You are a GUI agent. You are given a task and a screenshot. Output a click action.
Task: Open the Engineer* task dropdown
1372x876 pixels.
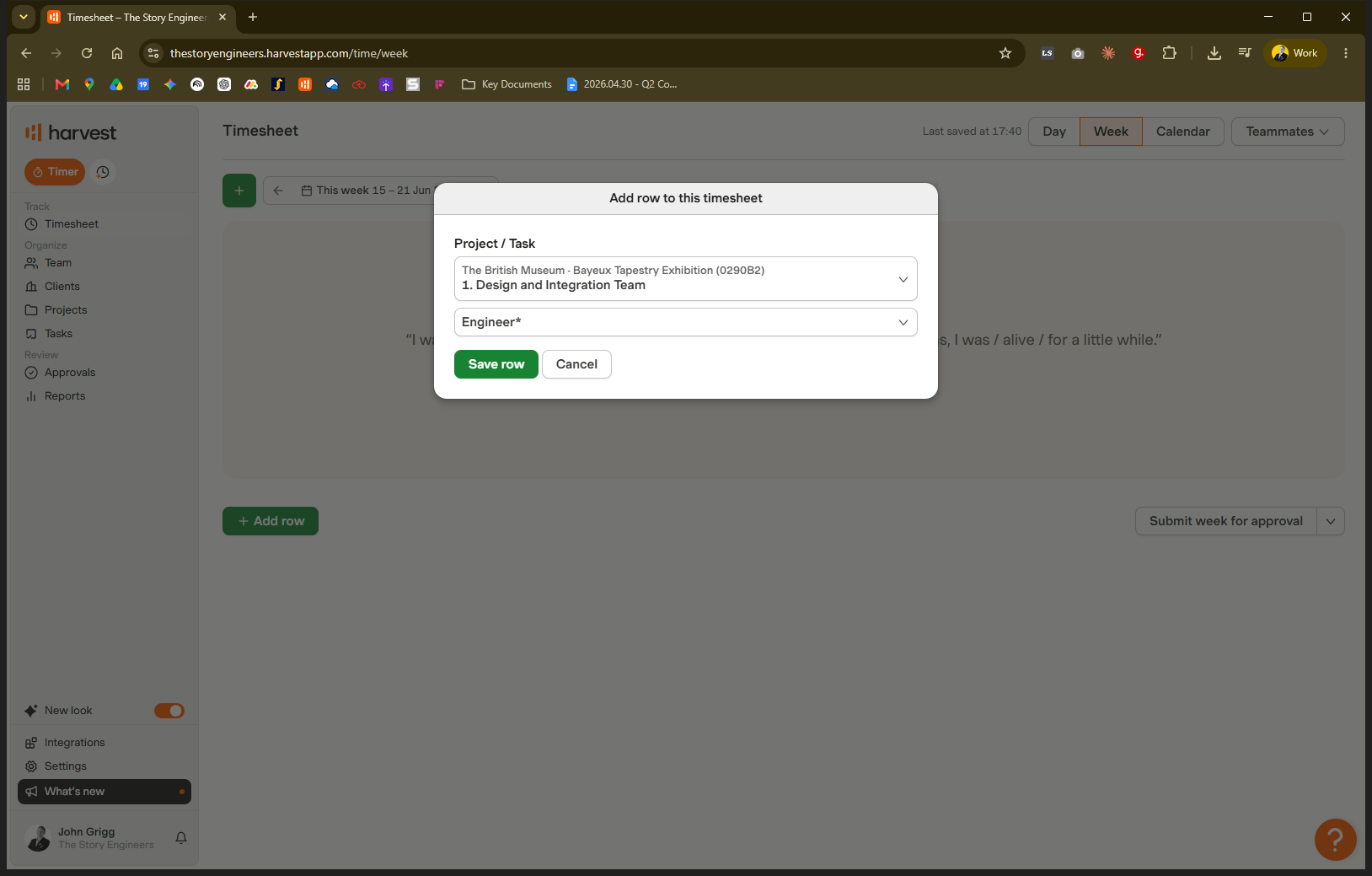pos(685,322)
